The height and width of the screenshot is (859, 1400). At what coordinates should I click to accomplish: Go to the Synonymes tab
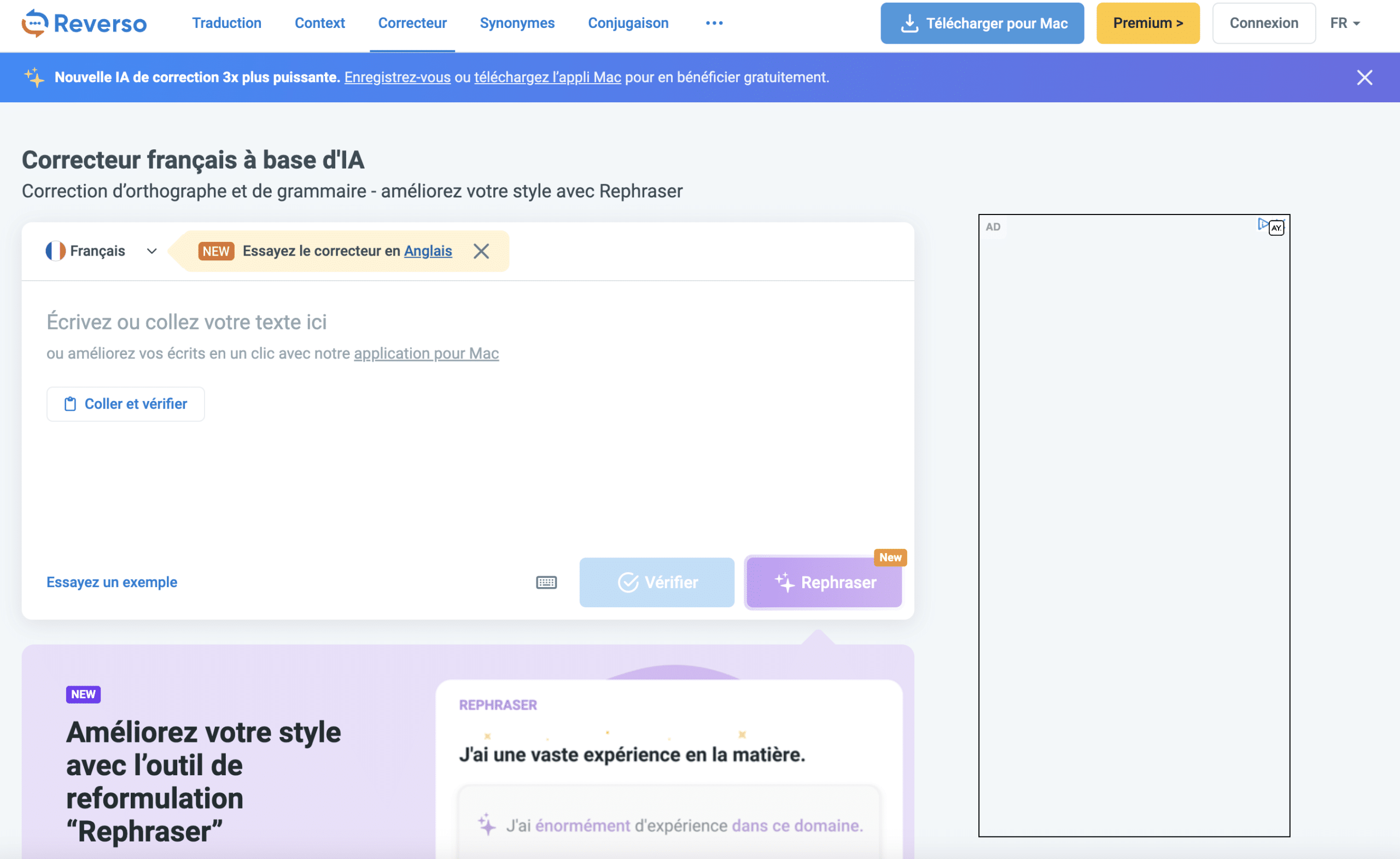click(516, 24)
